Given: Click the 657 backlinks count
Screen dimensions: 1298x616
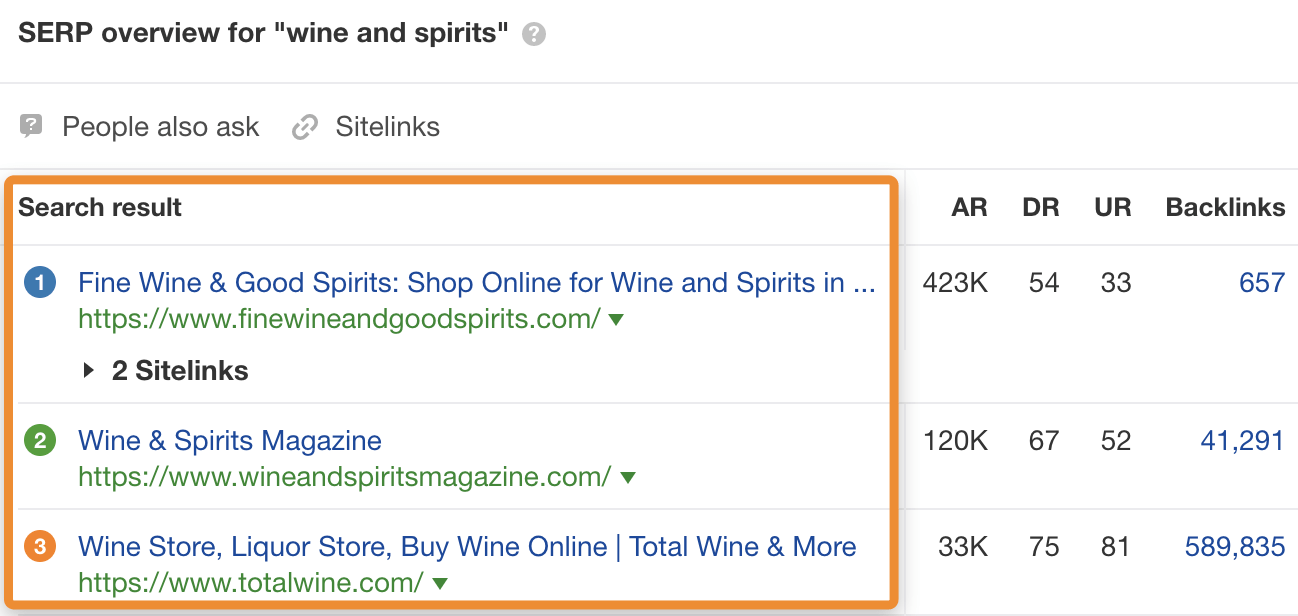Looking at the screenshot, I should pos(1262,282).
